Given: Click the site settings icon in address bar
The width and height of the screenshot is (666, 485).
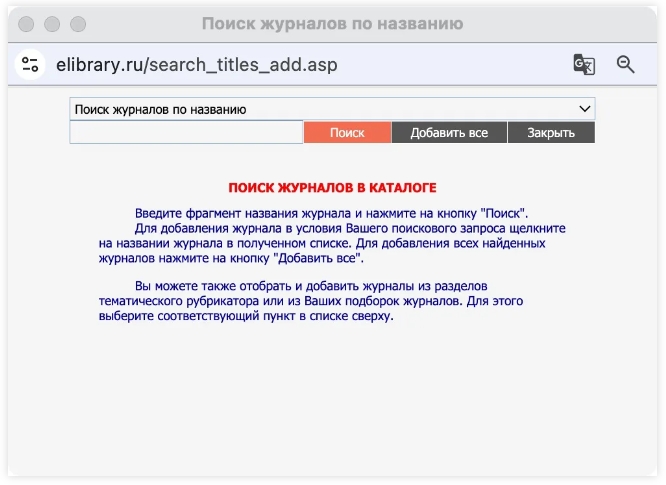Looking at the screenshot, I should point(30,65).
